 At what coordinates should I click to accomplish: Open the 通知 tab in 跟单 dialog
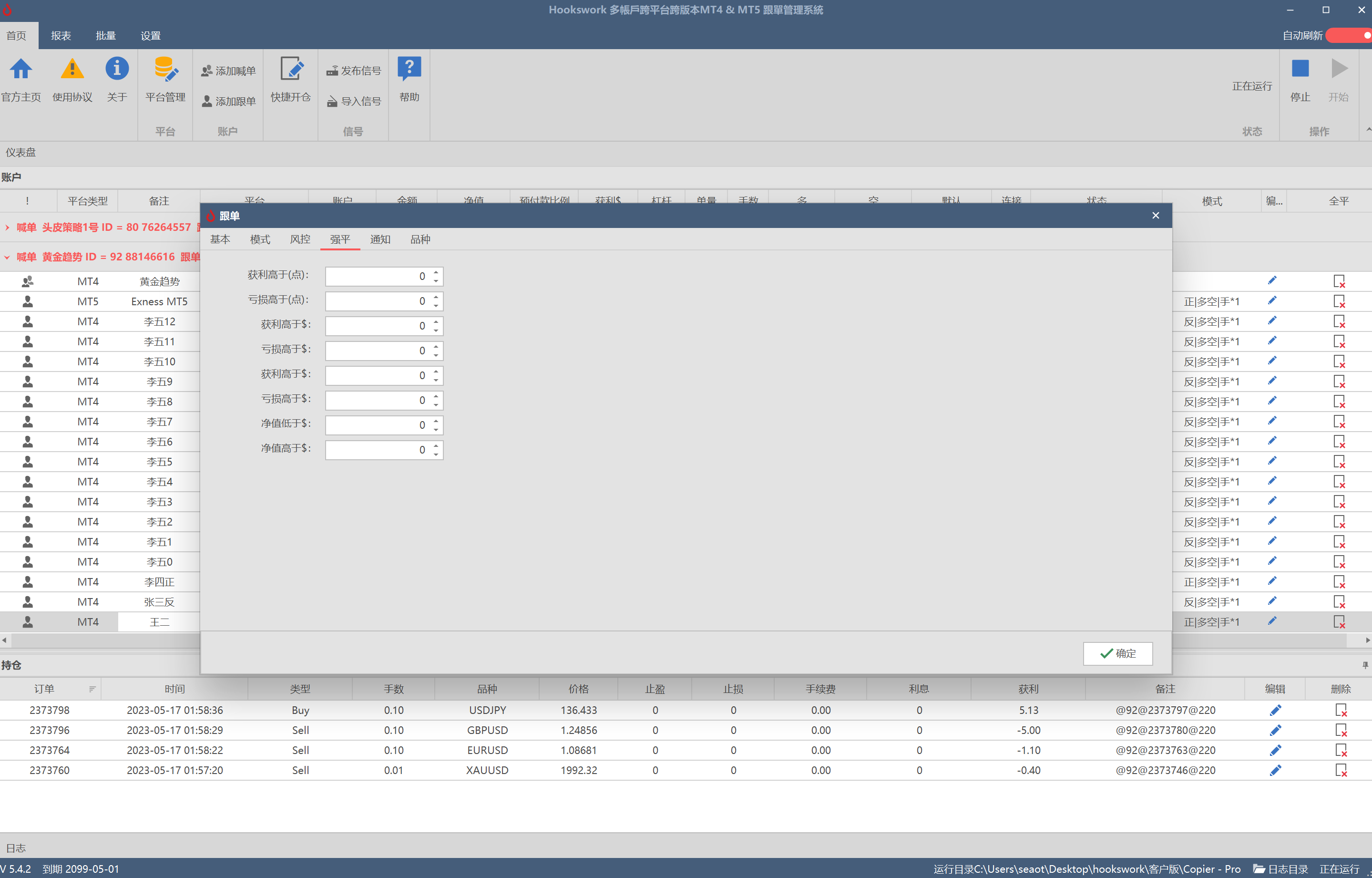[380, 239]
